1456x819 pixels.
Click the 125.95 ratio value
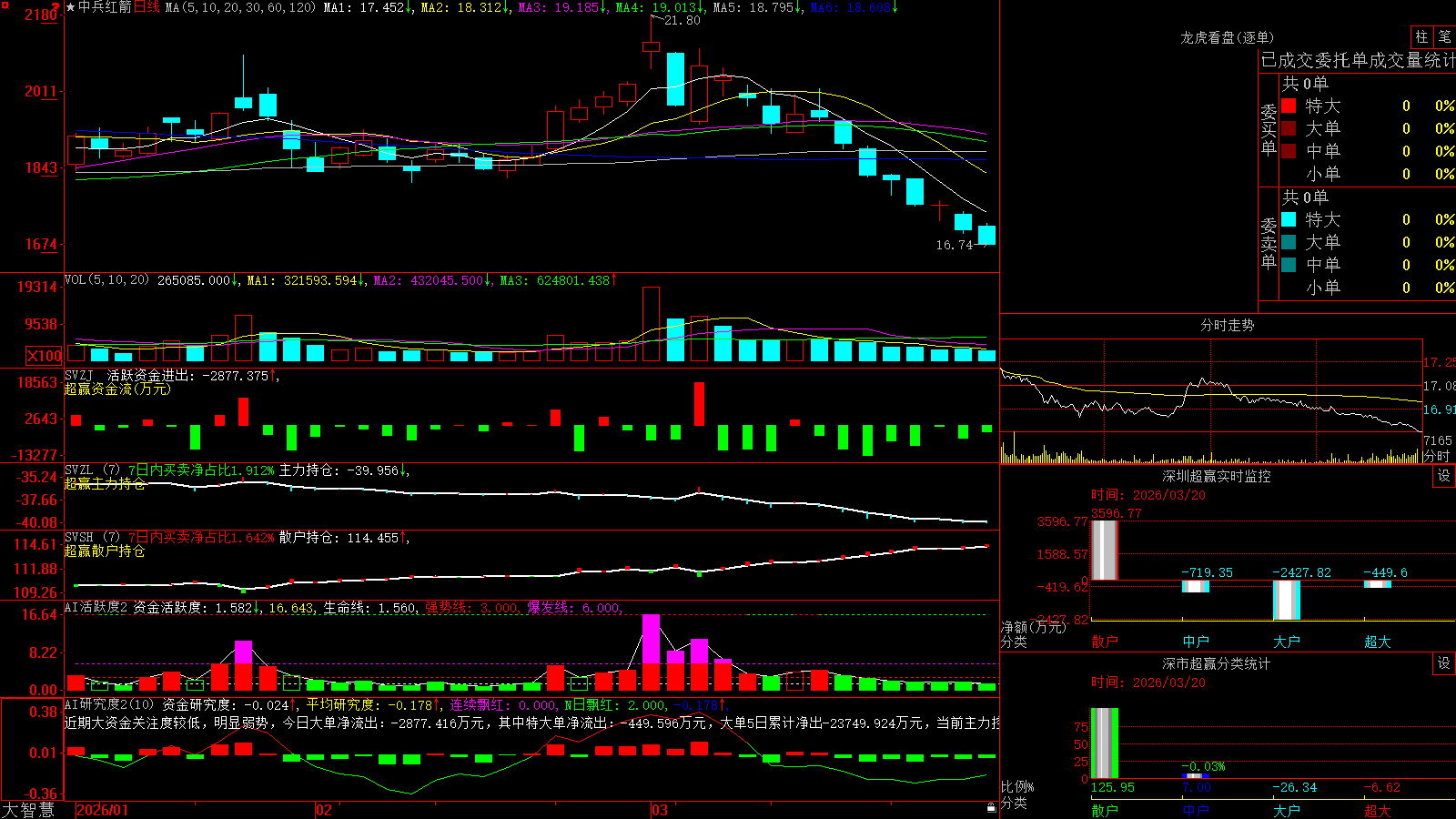[1113, 787]
